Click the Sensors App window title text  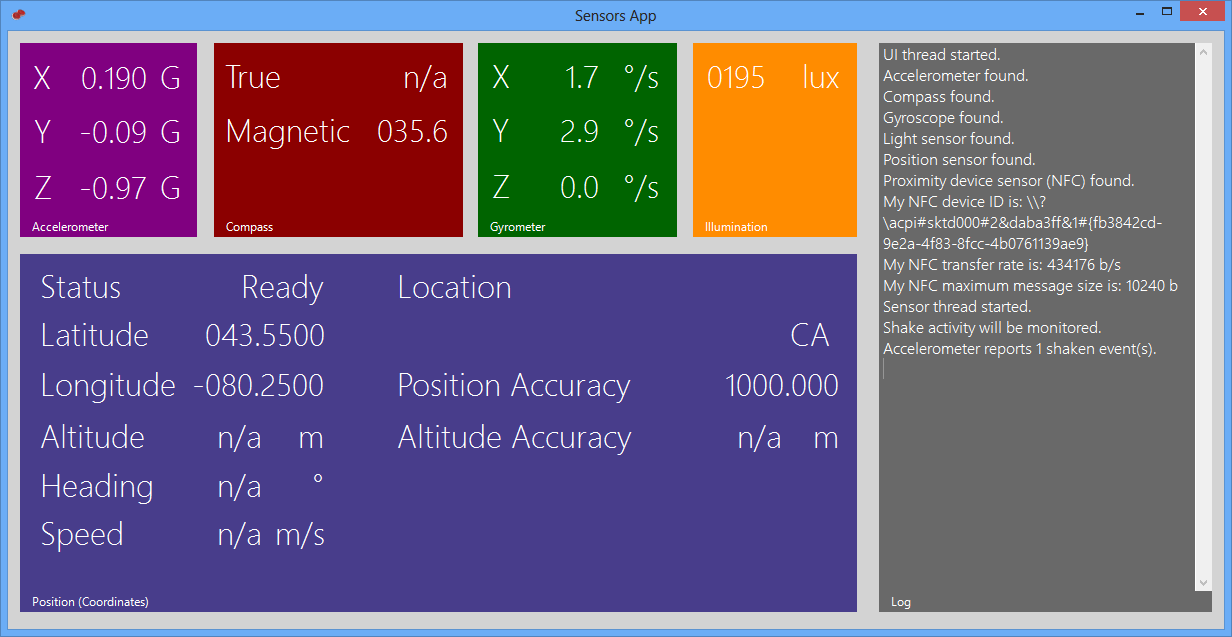pos(616,15)
